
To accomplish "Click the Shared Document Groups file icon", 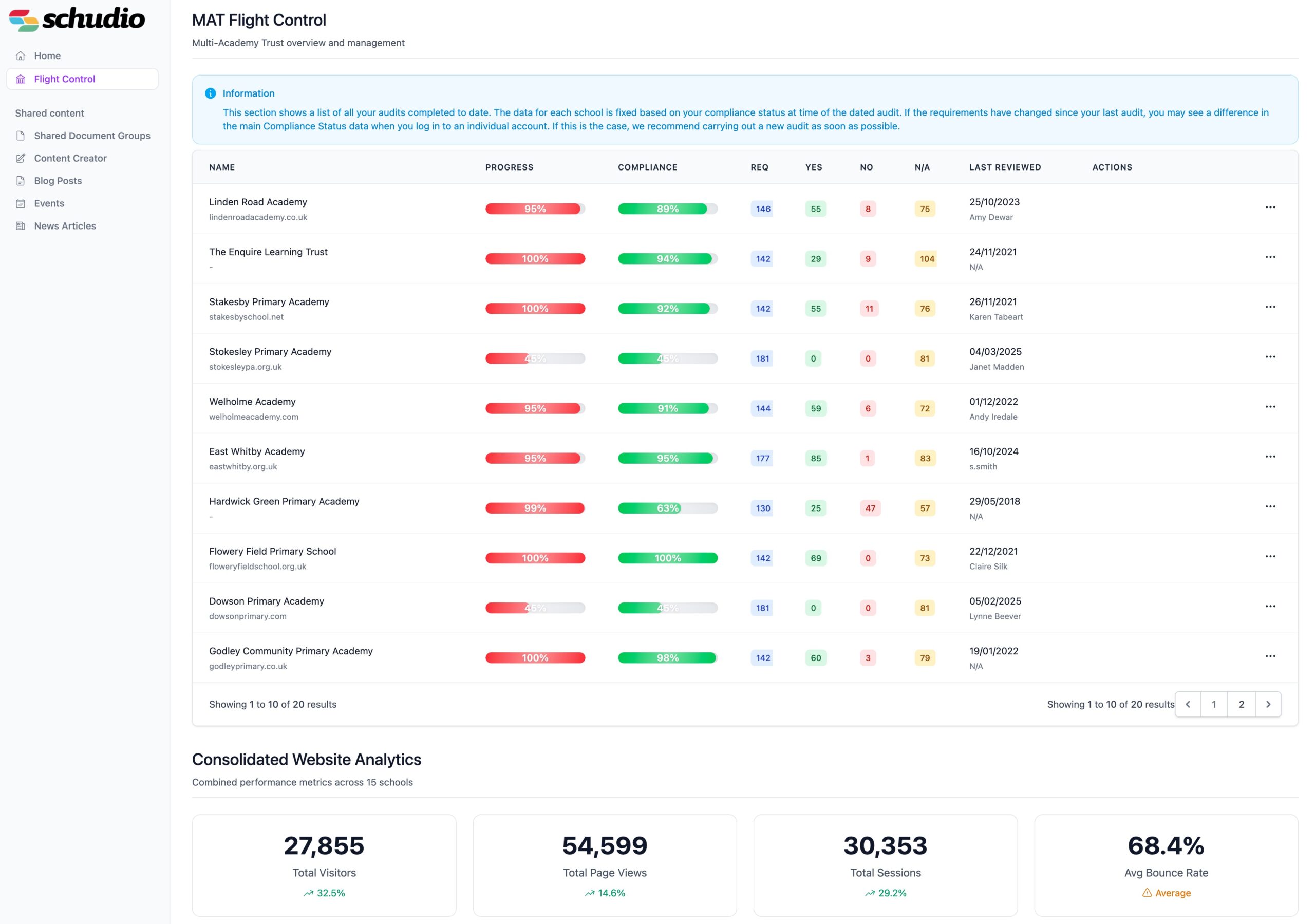I will click(x=21, y=136).
